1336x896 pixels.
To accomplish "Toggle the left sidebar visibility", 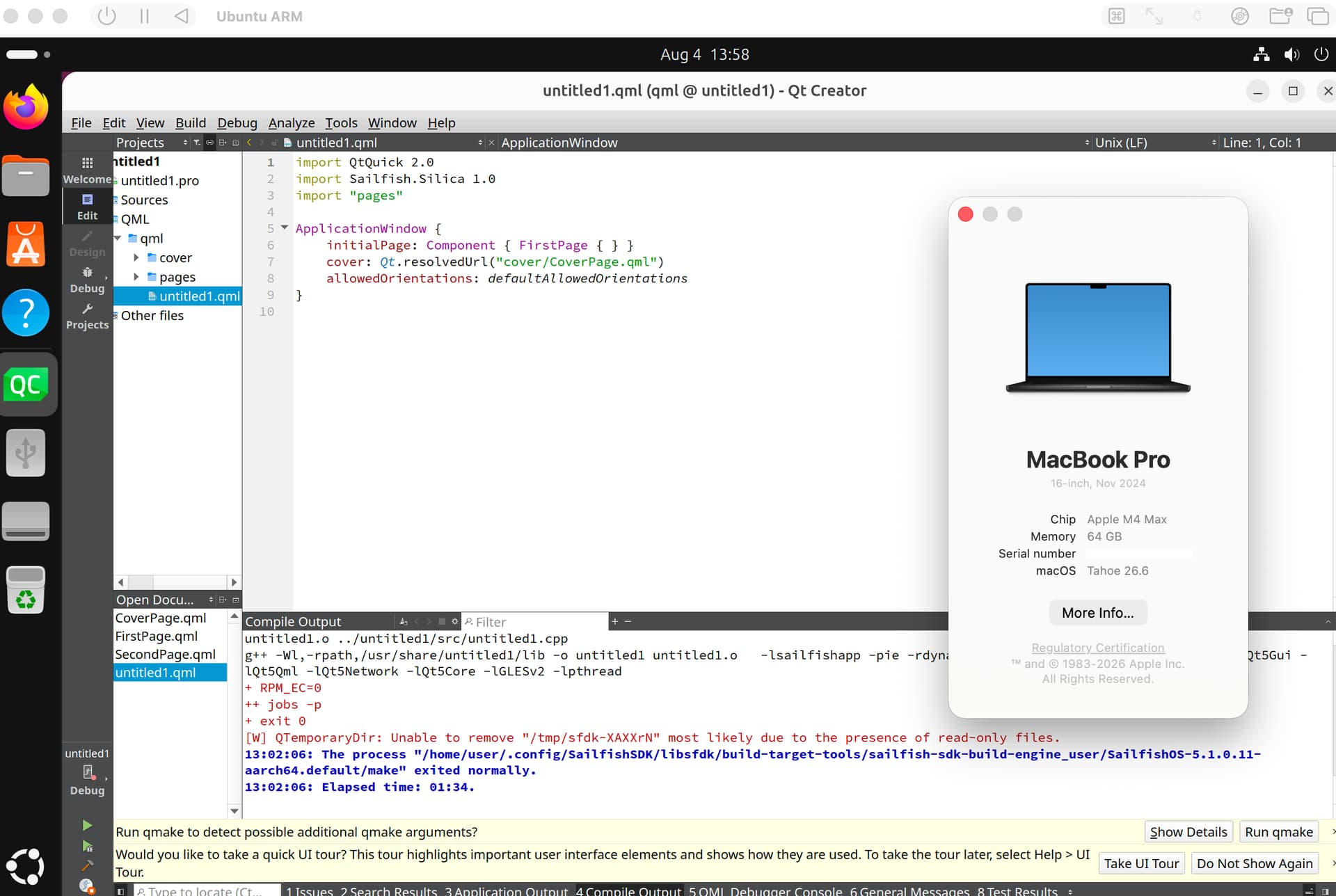I will click(121, 891).
